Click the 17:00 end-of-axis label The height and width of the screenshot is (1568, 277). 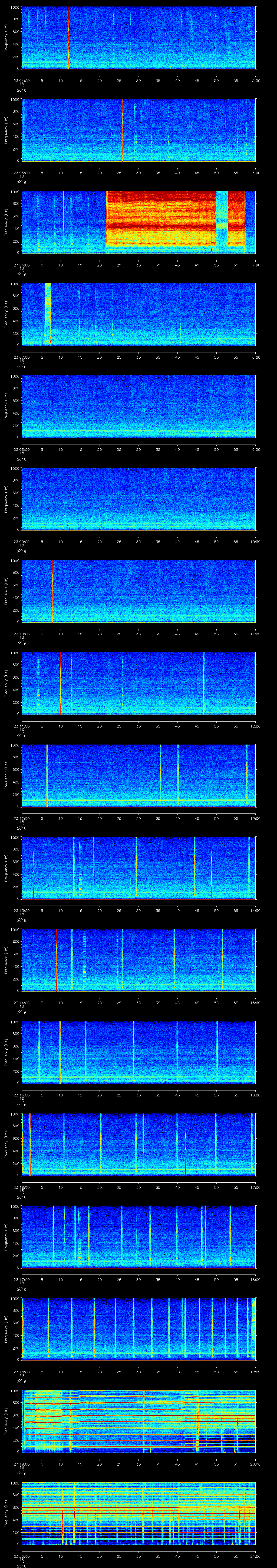tap(255, 1187)
